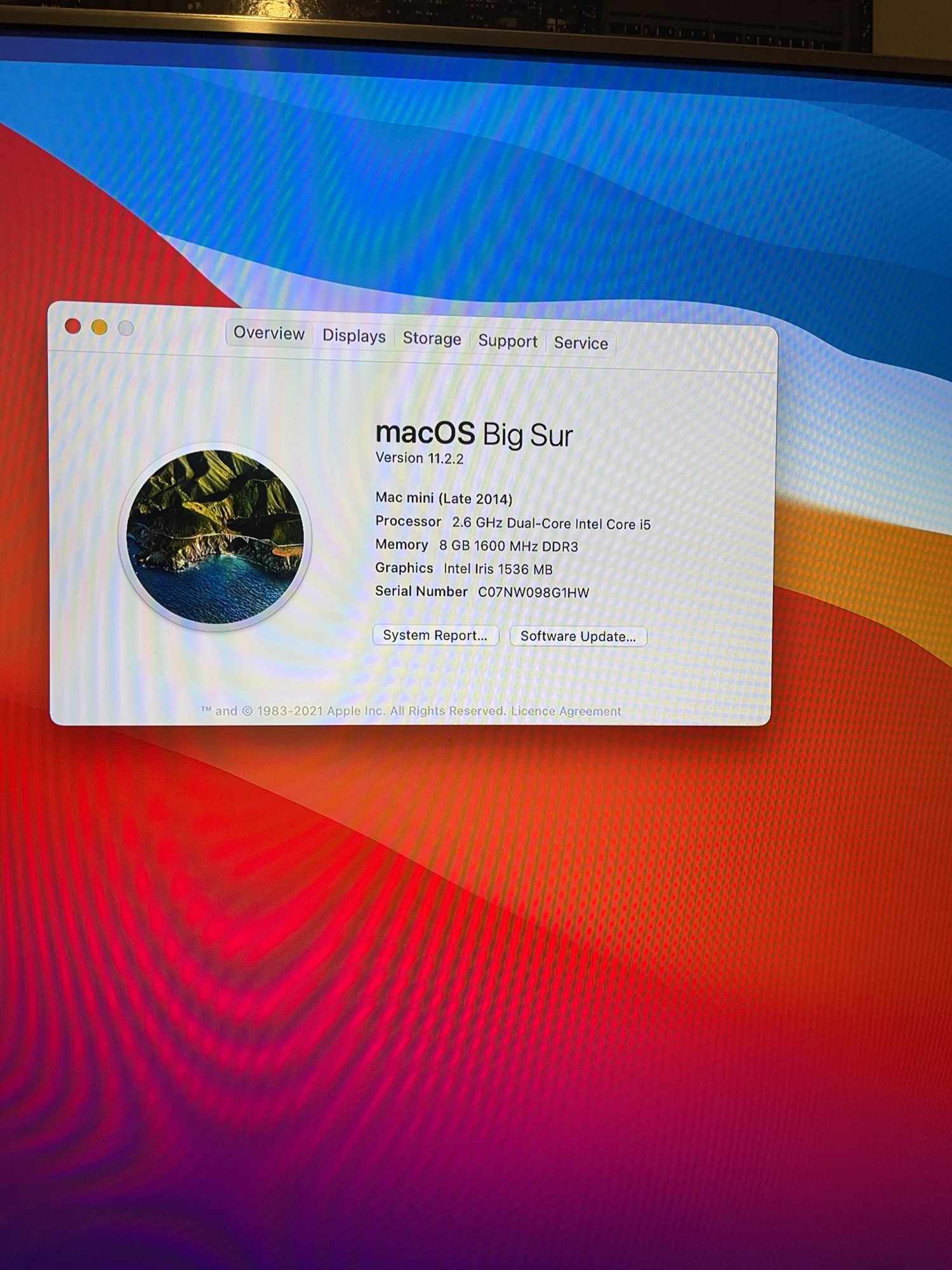This screenshot has height=1270, width=952.
Task: Open the Displays tab
Action: point(354,336)
